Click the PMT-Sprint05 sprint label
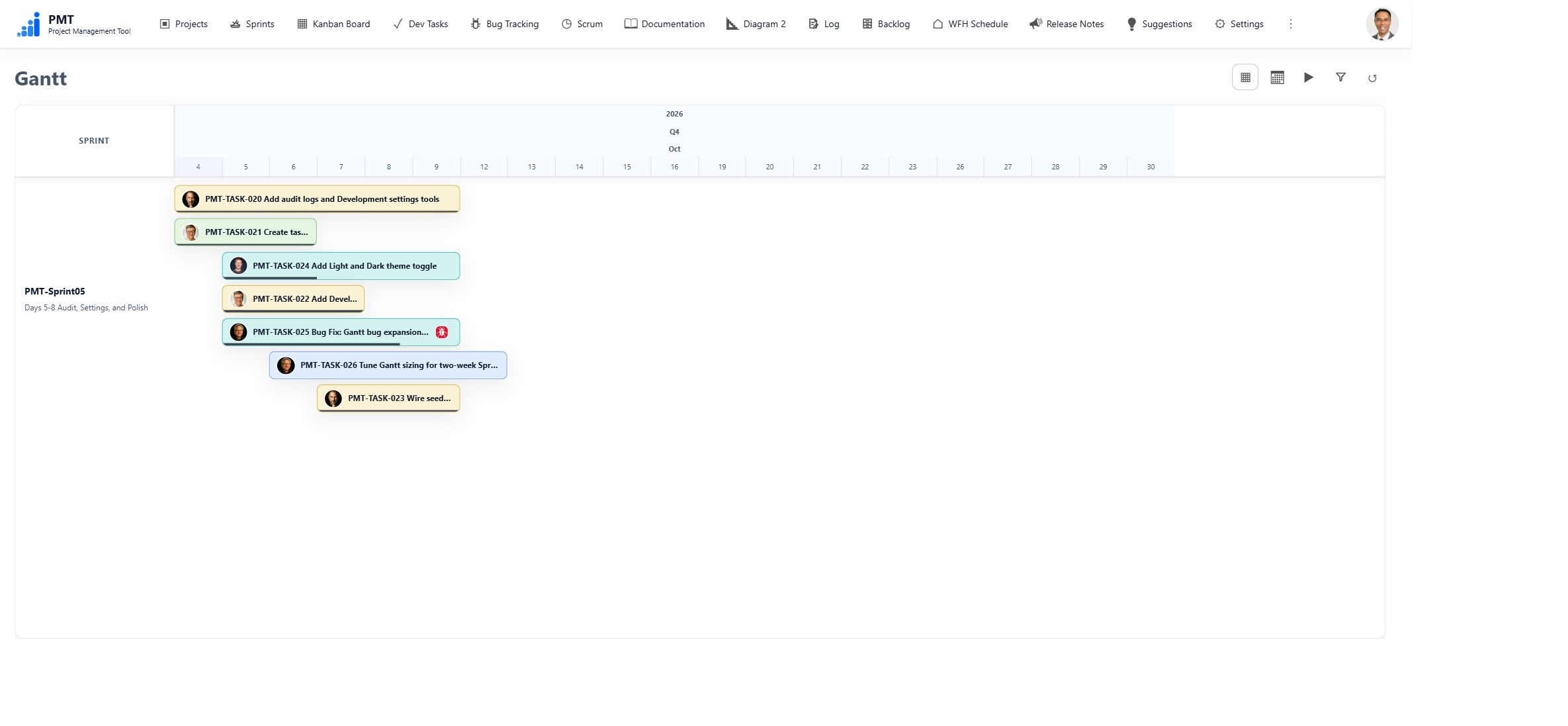 (x=55, y=291)
